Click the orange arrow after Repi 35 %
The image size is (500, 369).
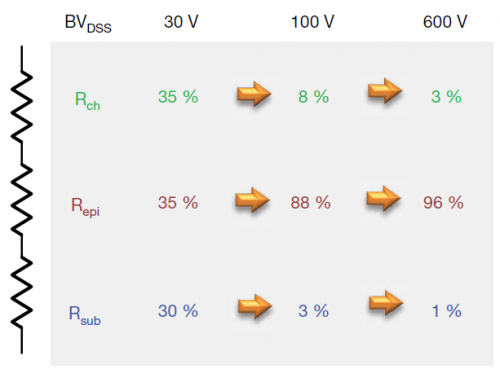pyautogui.click(x=252, y=200)
